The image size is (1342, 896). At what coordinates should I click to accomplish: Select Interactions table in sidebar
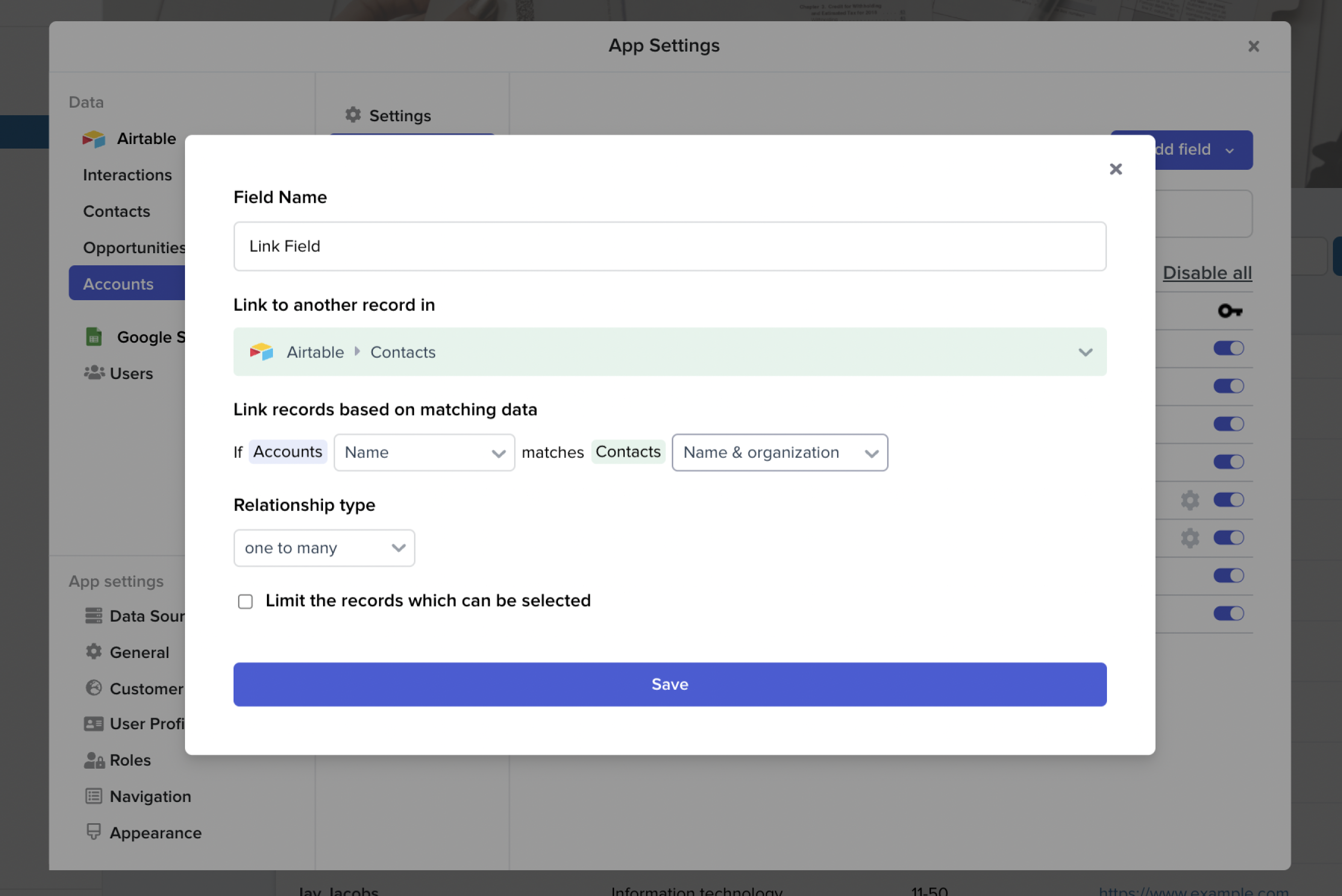point(127,175)
